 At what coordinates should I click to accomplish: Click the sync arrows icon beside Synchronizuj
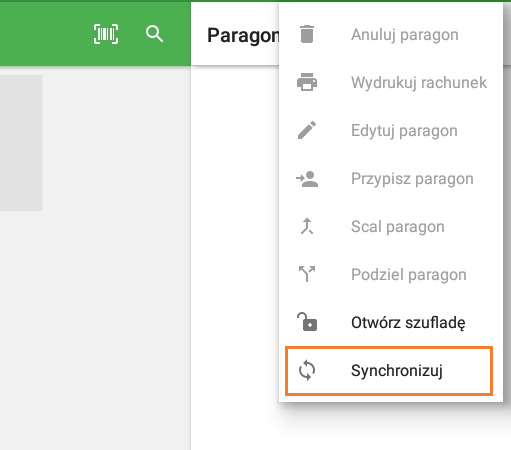(307, 370)
